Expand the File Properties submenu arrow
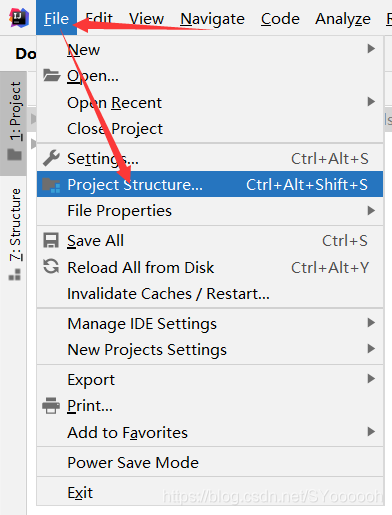The height and width of the screenshot is (515, 392). (371, 211)
